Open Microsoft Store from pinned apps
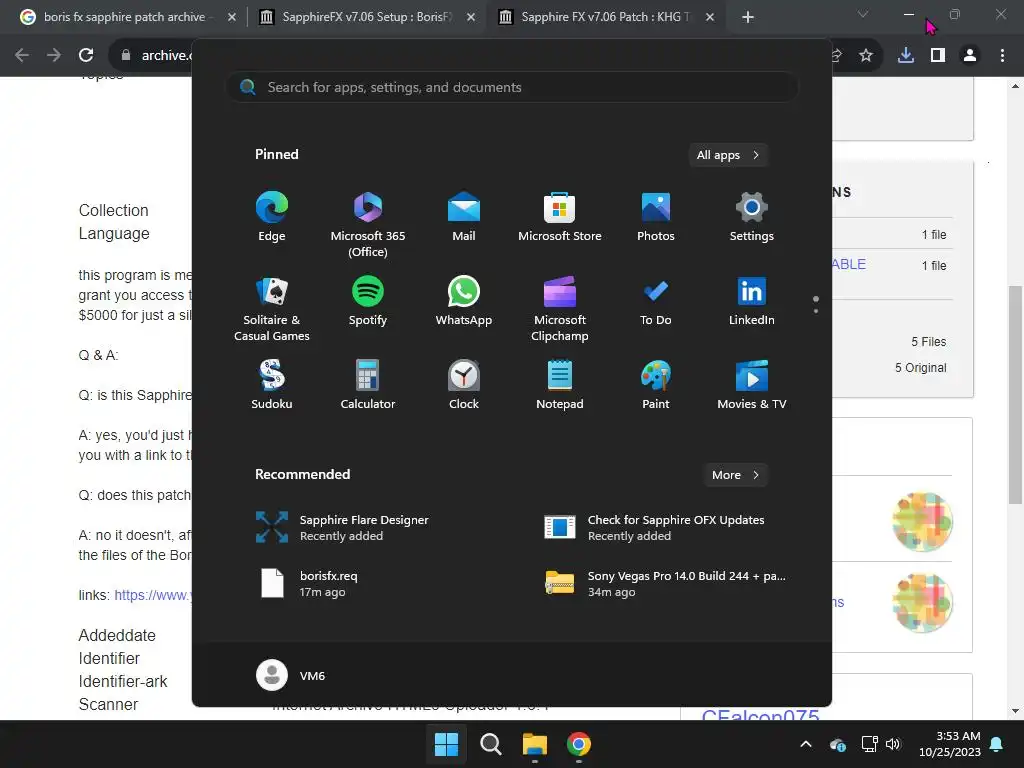The height and width of the screenshot is (768, 1024). click(x=560, y=217)
